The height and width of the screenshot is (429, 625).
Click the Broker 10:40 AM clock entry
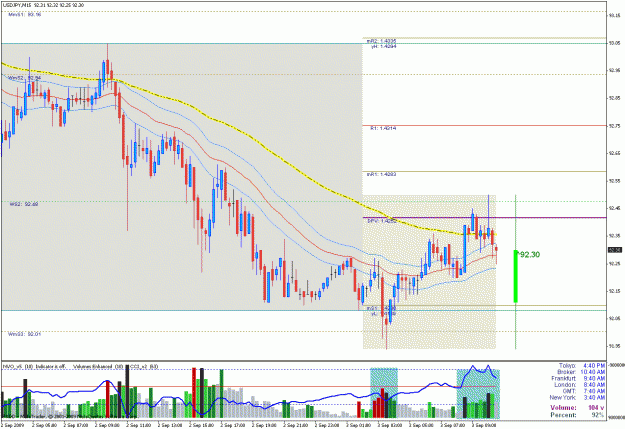581,372
